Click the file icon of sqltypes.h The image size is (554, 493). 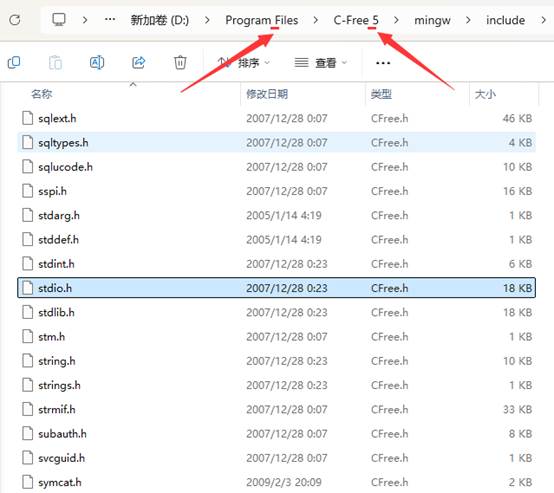coord(27,142)
